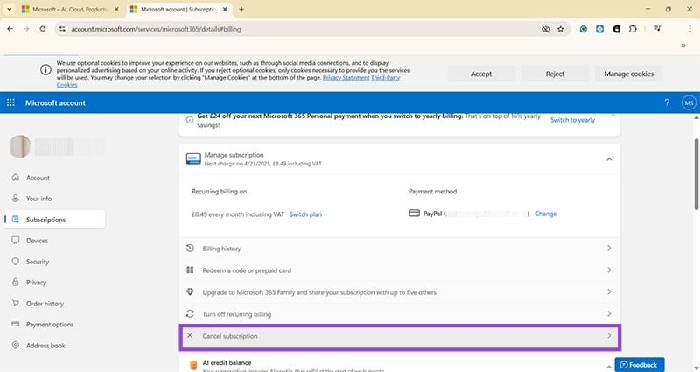Click the Microsoft account header title
The width and height of the screenshot is (700, 372).
coord(55,103)
